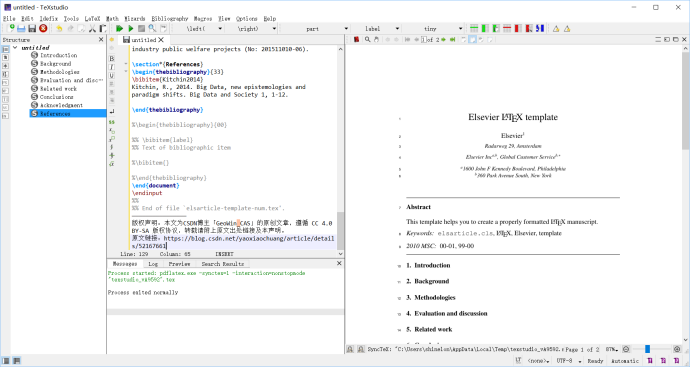Image resolution: width=691 pixels, height=367 pixels.
Task: Show the structure view in side panel
Action: (x=5, y=50)
